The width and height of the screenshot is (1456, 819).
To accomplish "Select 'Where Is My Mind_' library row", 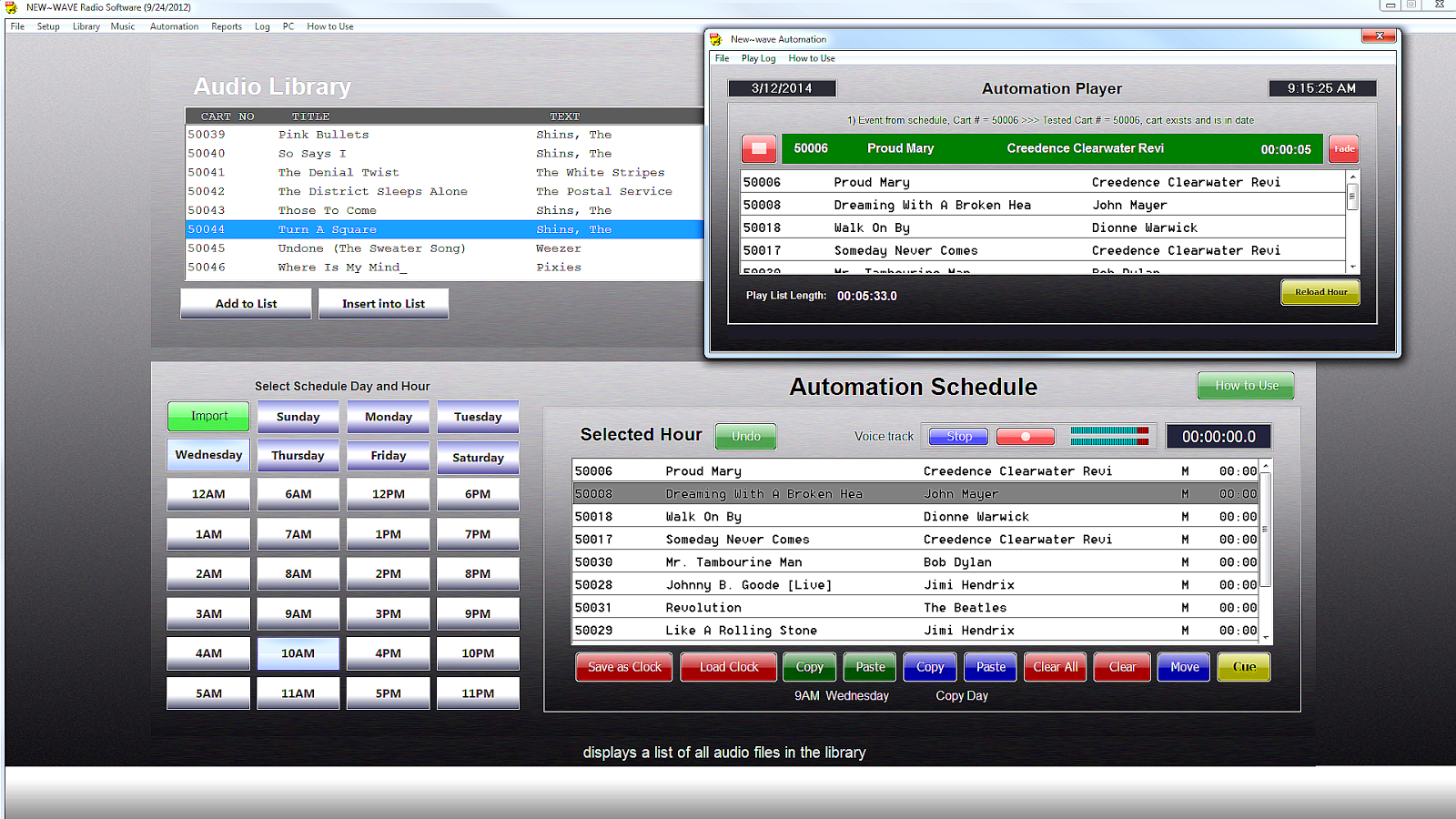I will click(444, 268).
